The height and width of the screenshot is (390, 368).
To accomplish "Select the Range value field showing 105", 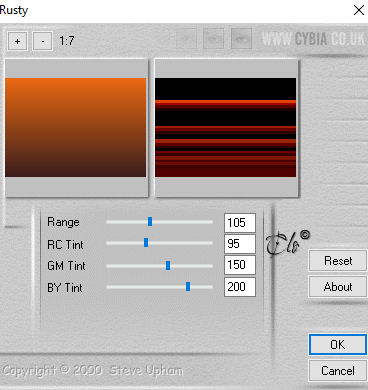I will tap(240, 223).
